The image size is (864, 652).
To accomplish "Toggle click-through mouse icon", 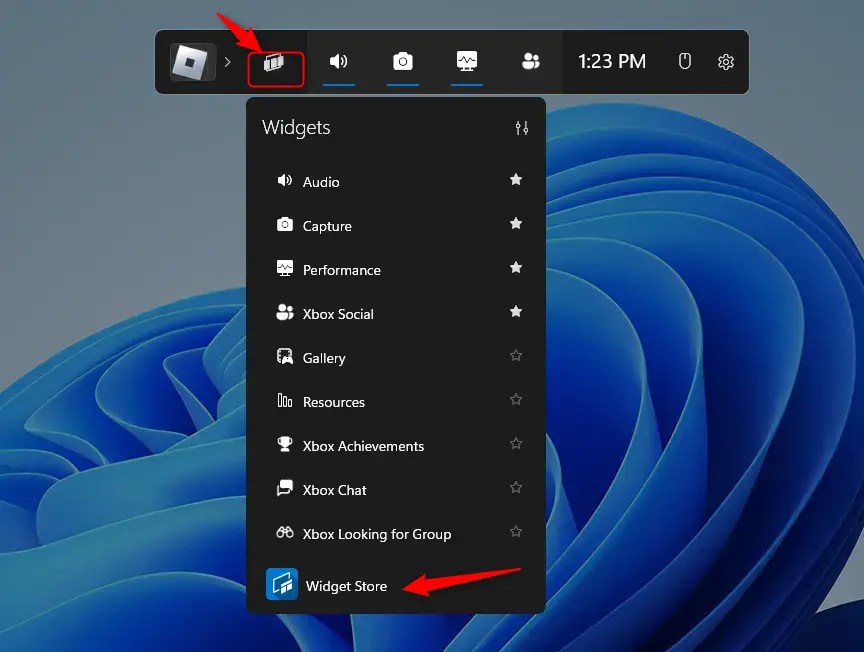I will click(x=684, y=61).
